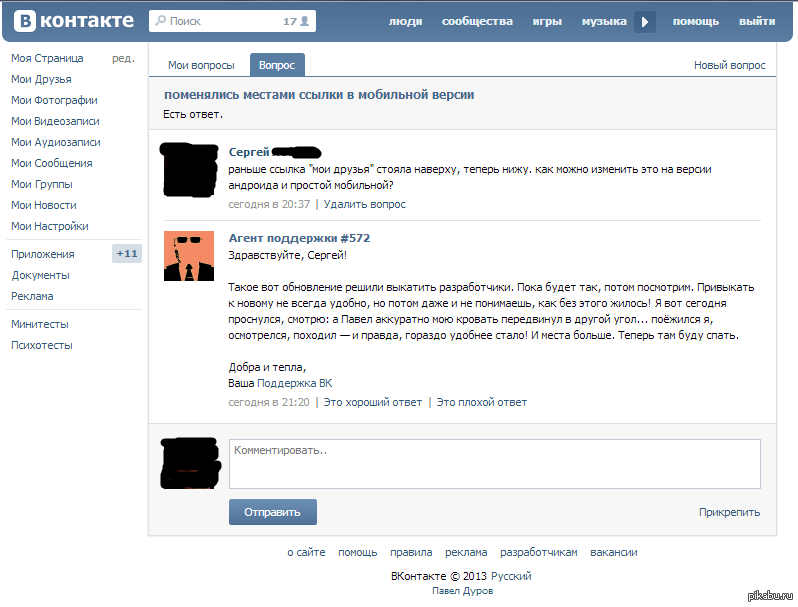The width and height of the screenshot is (798, 607).
Task: Click the person icon in search box
Action: [304, 21]
